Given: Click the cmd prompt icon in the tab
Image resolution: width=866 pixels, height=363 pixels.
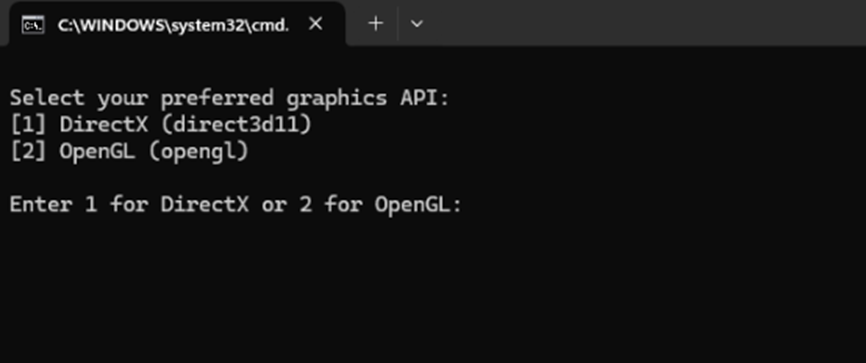Looking at the screenshot, I should [33, 24].
